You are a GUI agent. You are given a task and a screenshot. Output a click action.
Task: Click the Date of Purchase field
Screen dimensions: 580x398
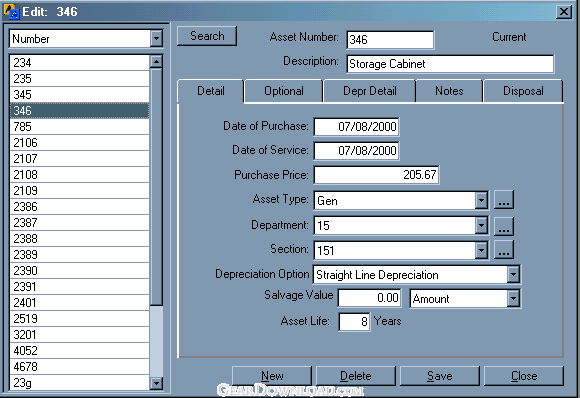(x=356, y=127)
